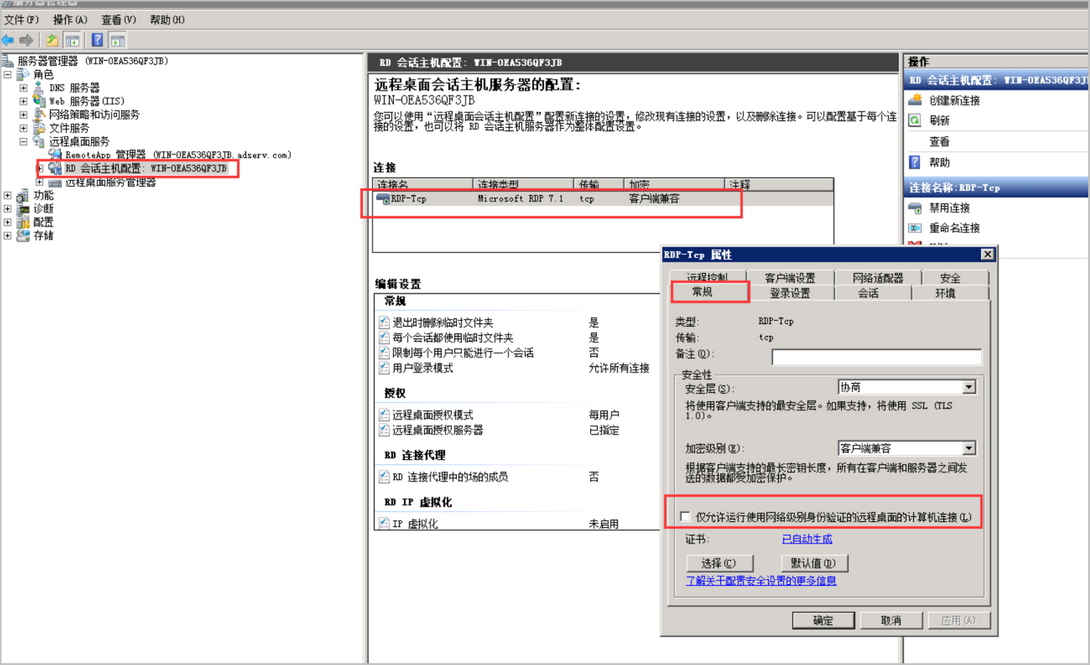Expand the 诊断 tree node
This screenshot has width=1090, height=665.
[x=8, y=208]
